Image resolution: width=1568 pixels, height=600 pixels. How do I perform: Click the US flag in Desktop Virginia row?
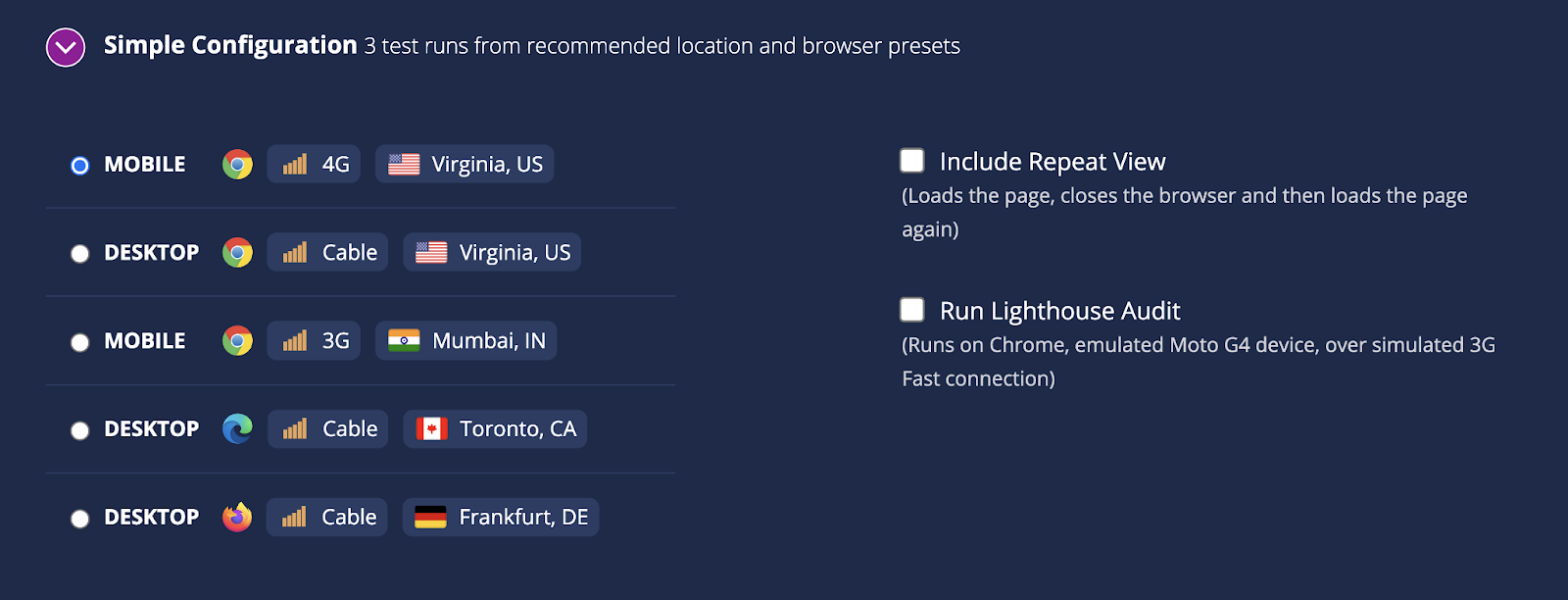coord(431,253)
